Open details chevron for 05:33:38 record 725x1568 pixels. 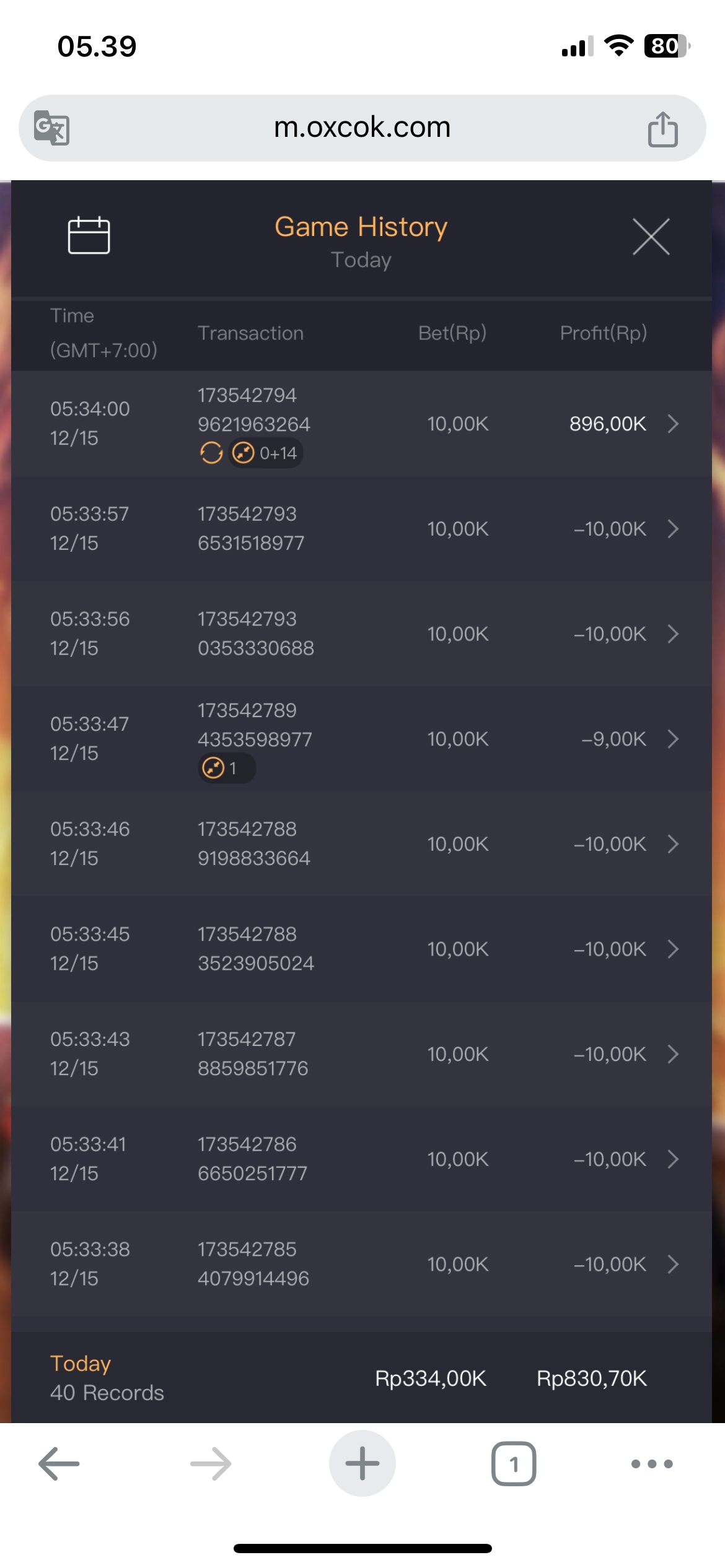tap(673, 1264)
